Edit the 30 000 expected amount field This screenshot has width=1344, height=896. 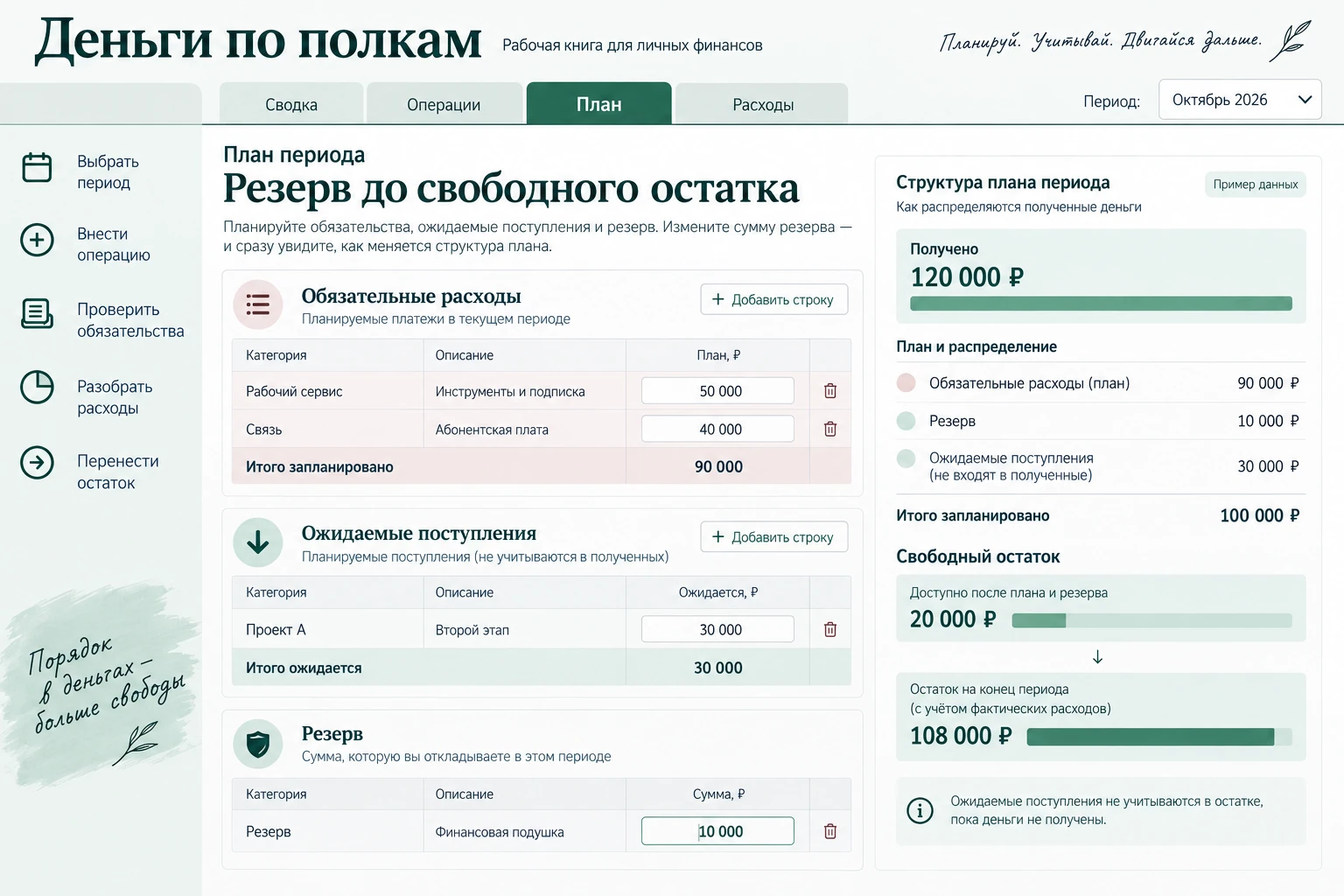coord(717,629)
